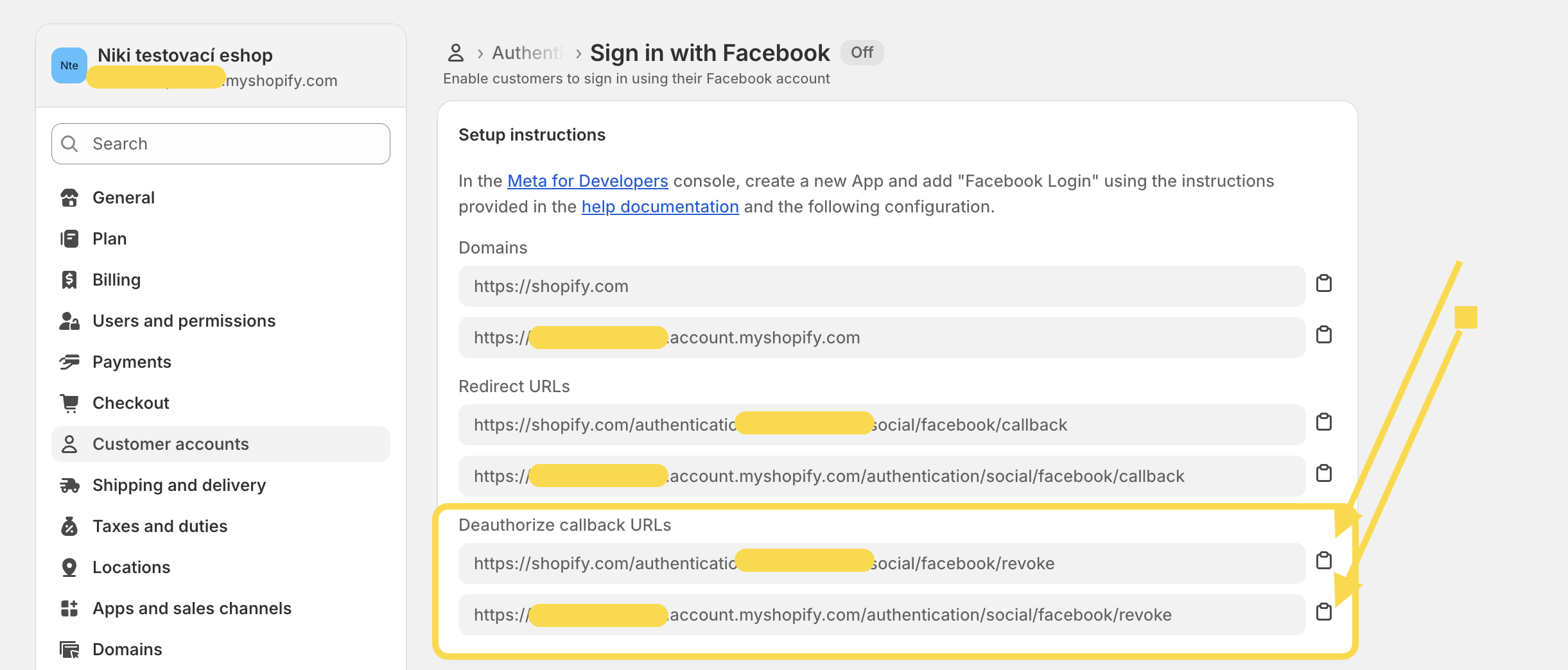Select the Billing icon in the sidebar
Image resolution: width=1568 pixels, height=670 pixels.
[71, 279]
